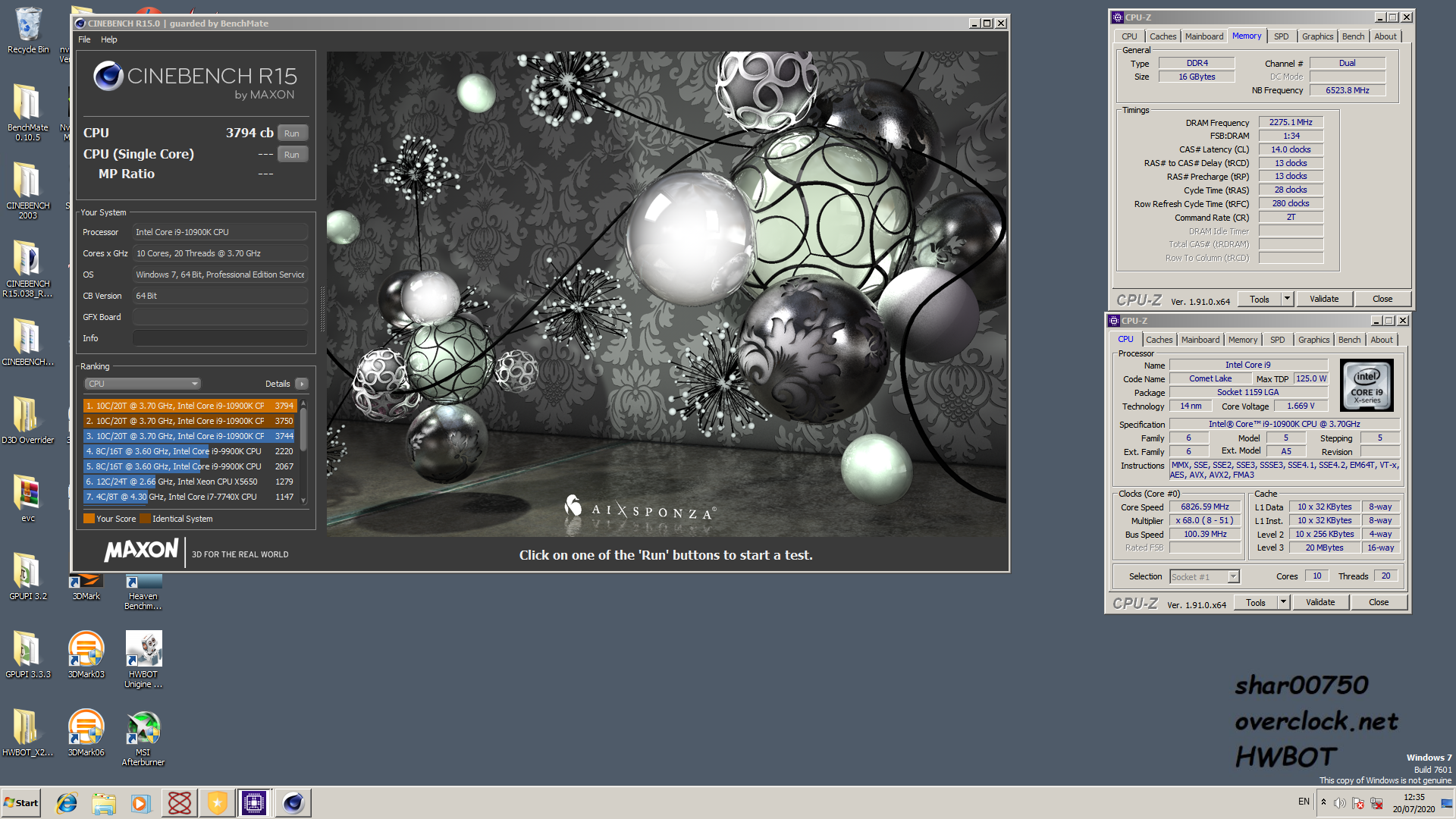The width and height of the screenshot is (1456, 819).
Task: Select the orange shield icon on the taskbar
Action: (x=218, y=803)
